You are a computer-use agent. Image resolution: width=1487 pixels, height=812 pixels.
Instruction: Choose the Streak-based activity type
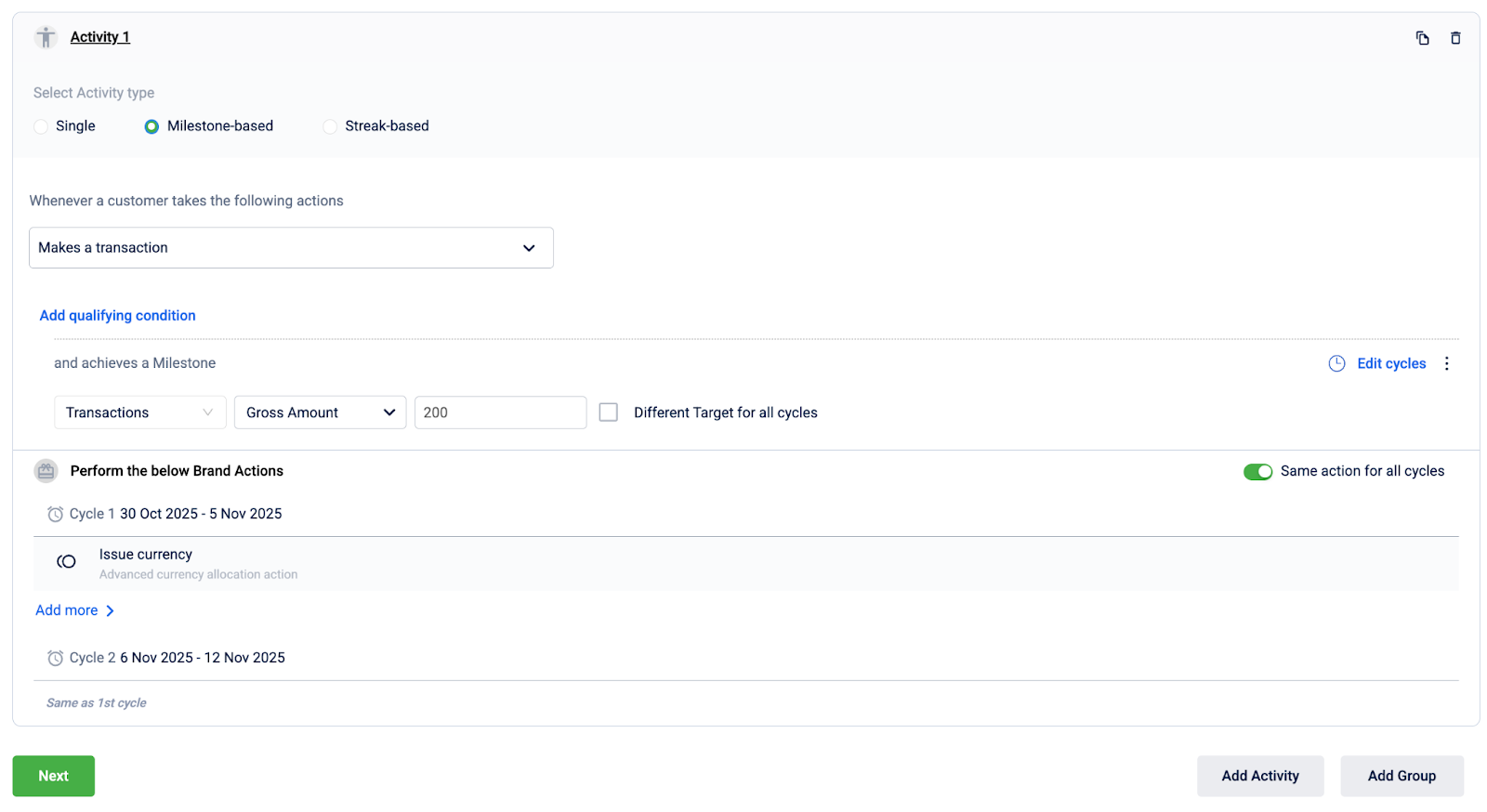pyautogui.click(x=330, y=126)
